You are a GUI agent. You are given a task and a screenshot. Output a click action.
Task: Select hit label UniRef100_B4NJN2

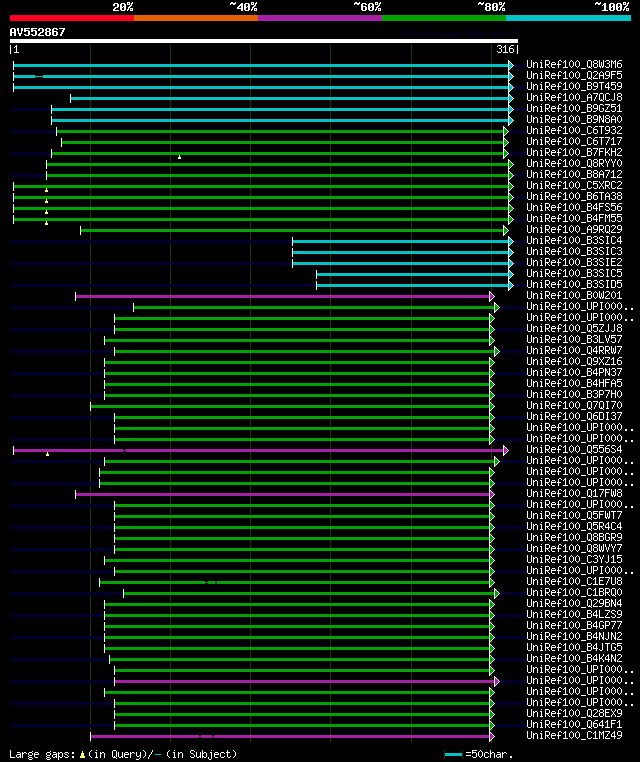(x=574, y=636)
